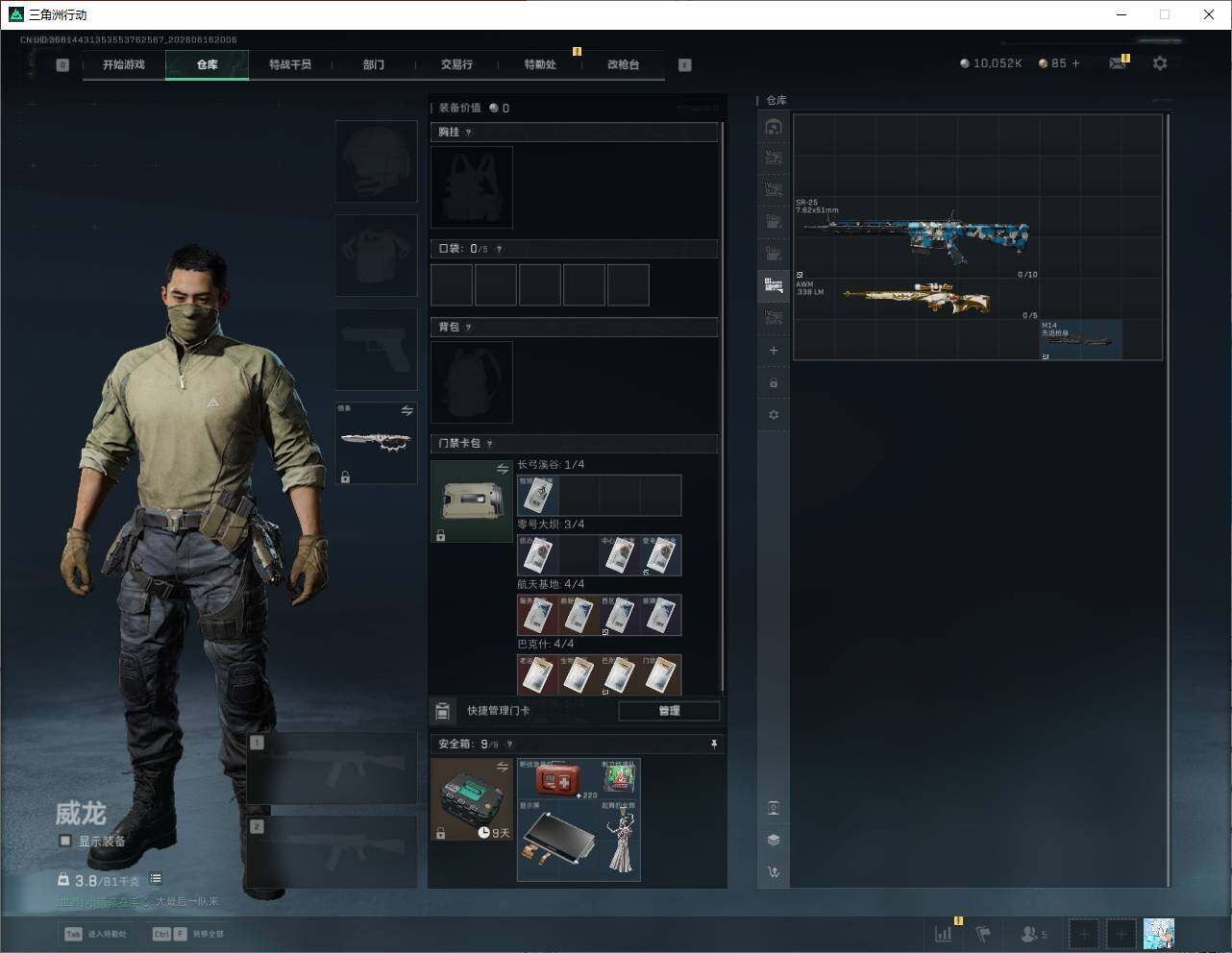Click the 快捷管理门卡 icon
This screenshot has width=1232, height=953.
point(442,711)
